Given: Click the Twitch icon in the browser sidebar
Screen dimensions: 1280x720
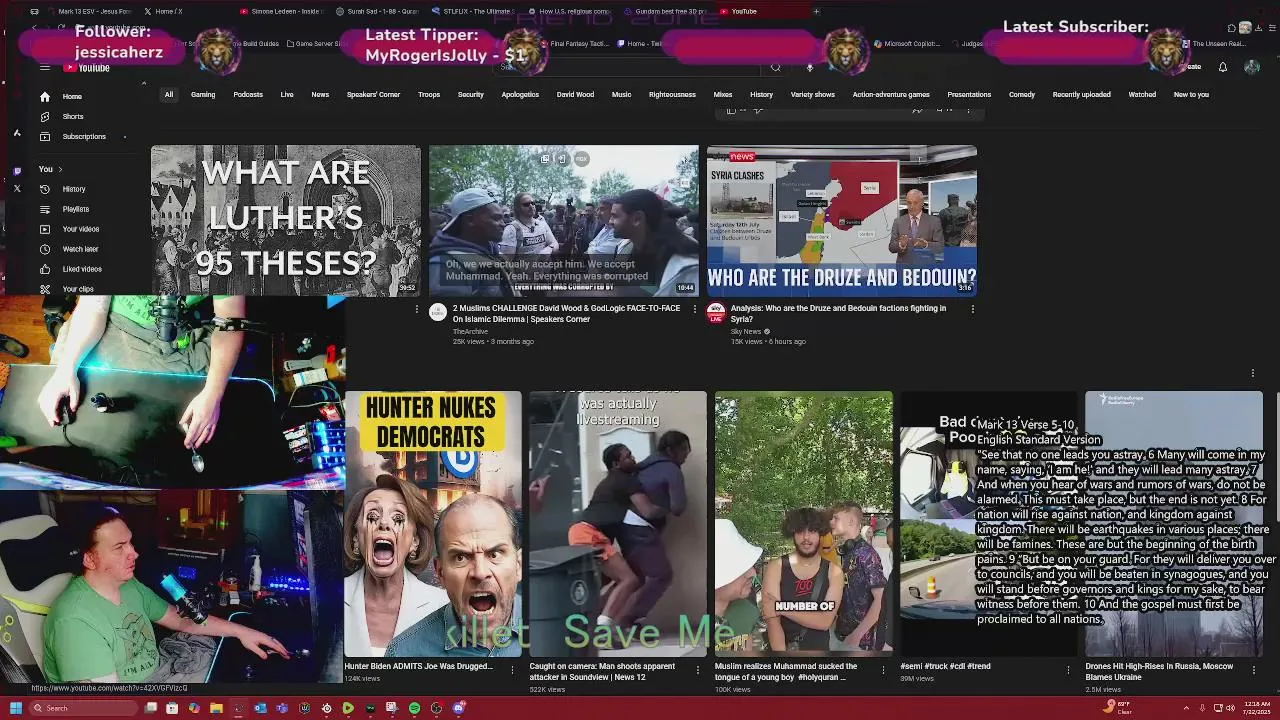Looking at the screenshot, I should pos(17,170).
